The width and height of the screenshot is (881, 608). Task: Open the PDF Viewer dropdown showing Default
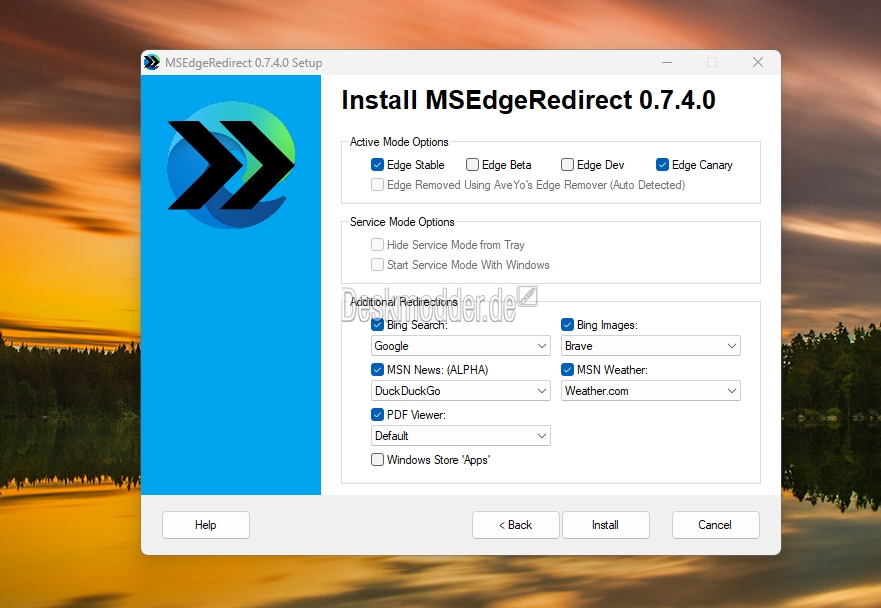tap(461, 435)
